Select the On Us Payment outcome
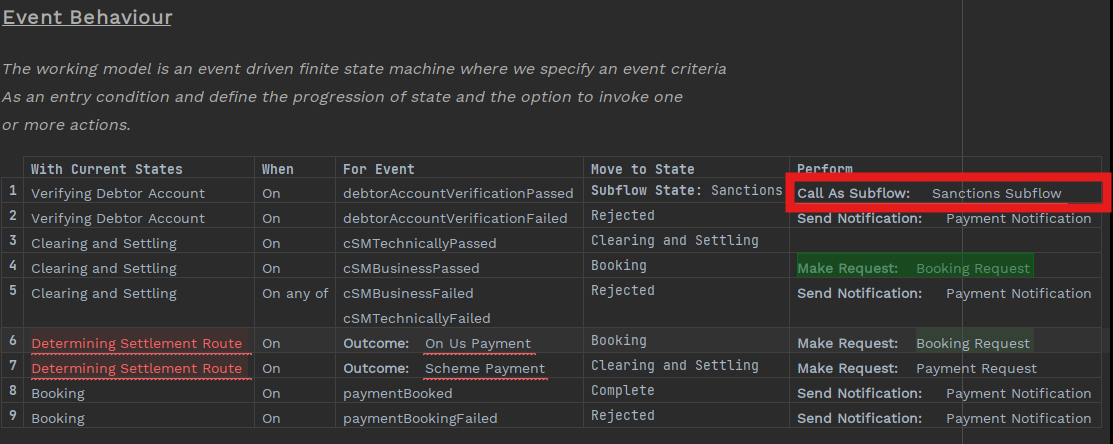This screenshot has width=1113, height=444. [x=478, y=343]
